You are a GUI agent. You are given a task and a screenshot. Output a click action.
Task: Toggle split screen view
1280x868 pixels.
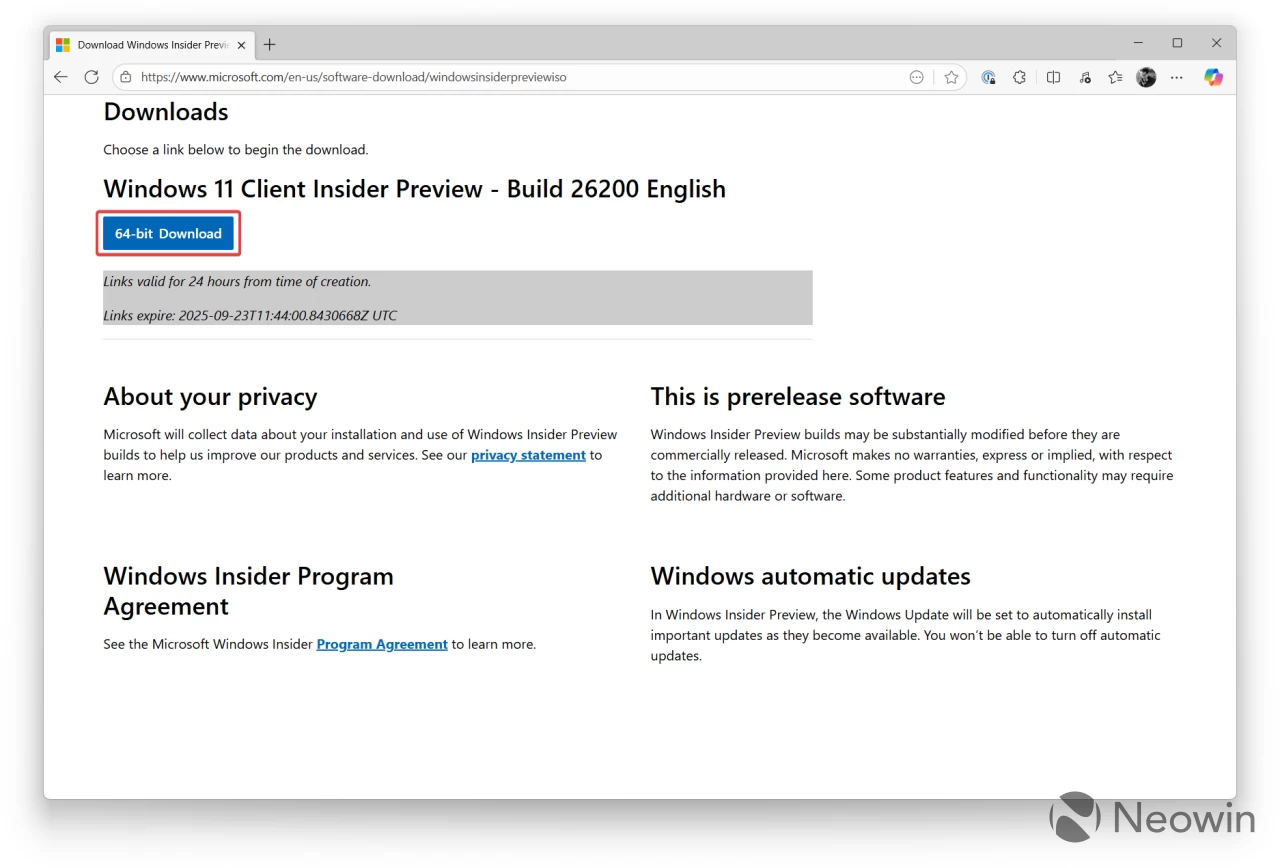(x=1053, y=77)
